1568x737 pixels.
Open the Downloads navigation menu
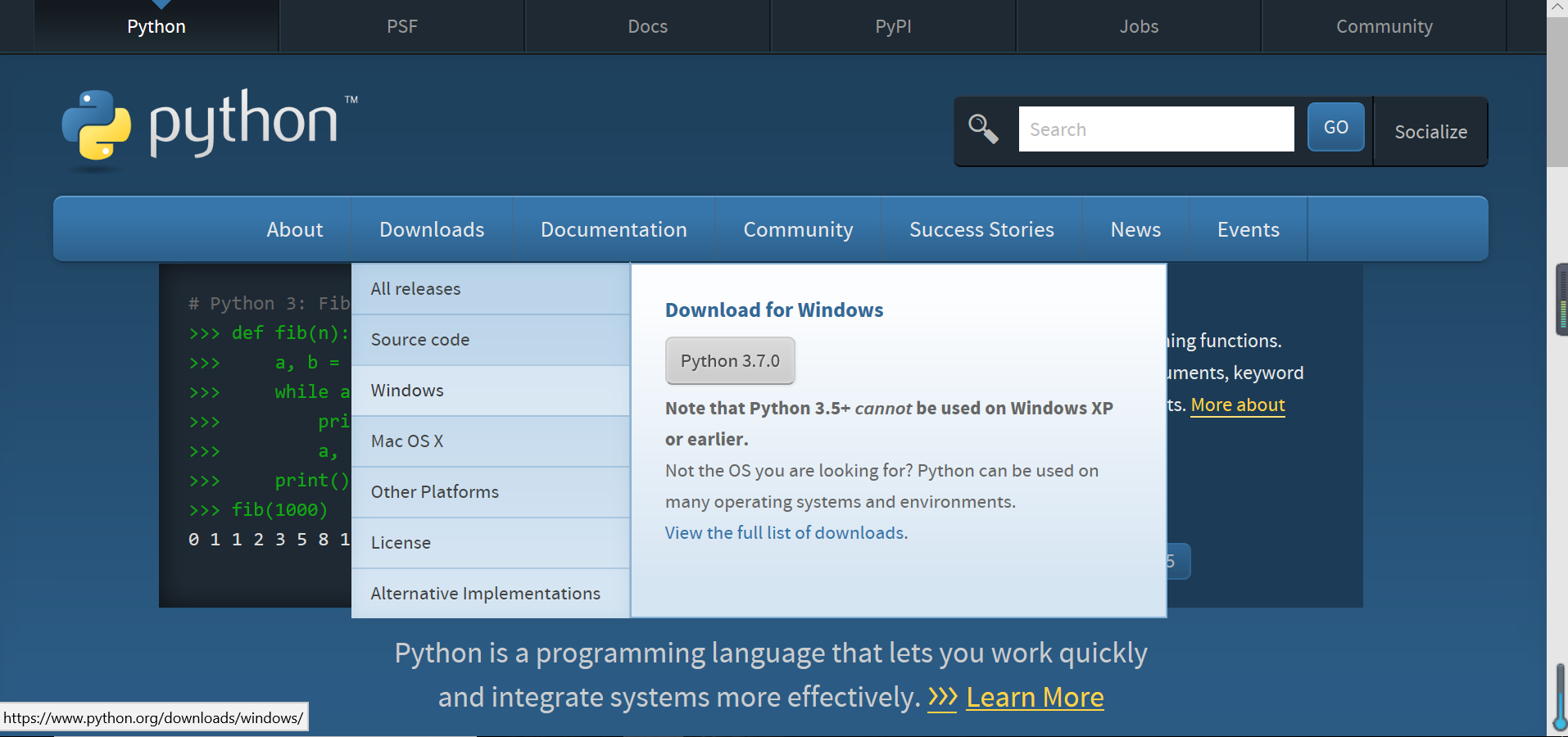coord(432,229)
